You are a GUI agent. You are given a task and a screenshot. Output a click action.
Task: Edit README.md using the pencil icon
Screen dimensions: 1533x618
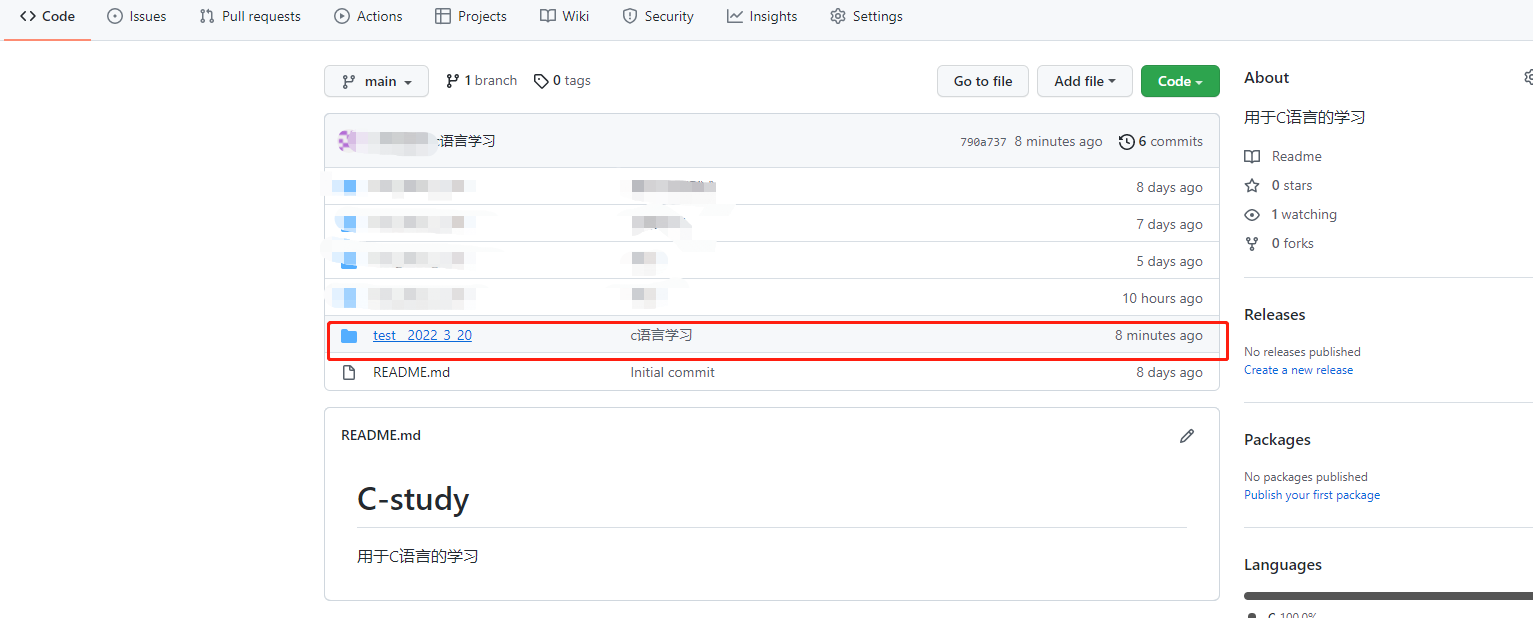pos(1187,435)
